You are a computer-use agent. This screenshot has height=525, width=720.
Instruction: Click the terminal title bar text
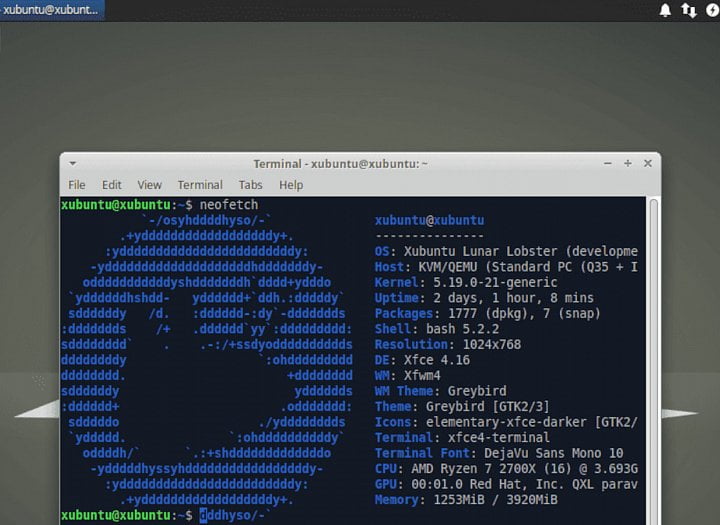[x=340, y=164]
